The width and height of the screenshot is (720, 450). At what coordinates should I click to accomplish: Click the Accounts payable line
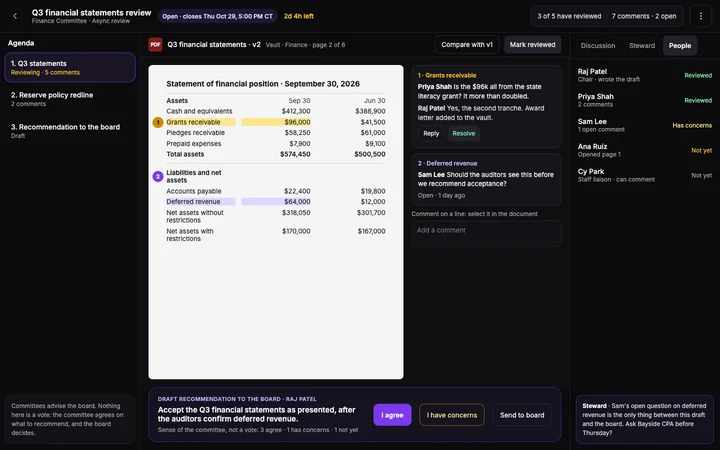pos(276,191)
